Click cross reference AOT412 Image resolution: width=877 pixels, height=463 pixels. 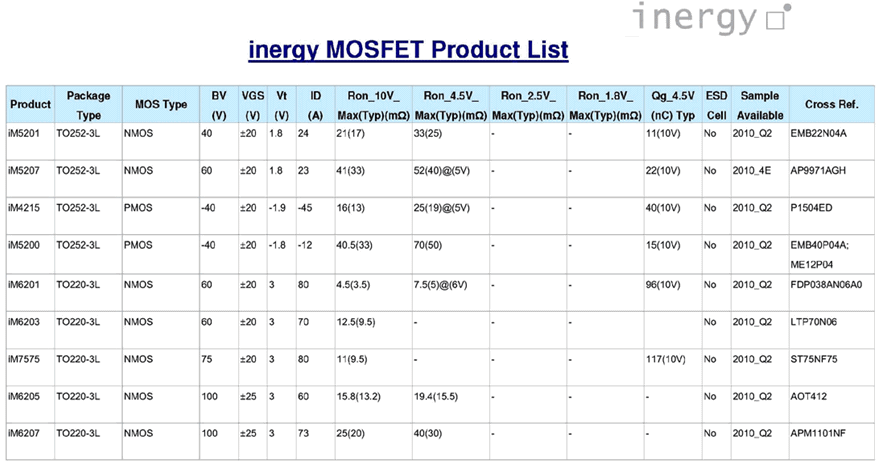(x=808, y=396)
